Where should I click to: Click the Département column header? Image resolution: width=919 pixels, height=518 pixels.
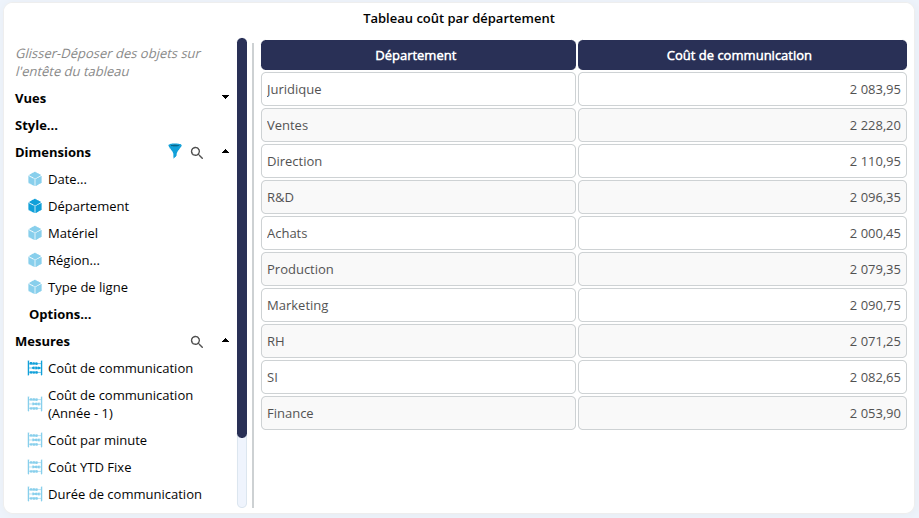(418, 55)
